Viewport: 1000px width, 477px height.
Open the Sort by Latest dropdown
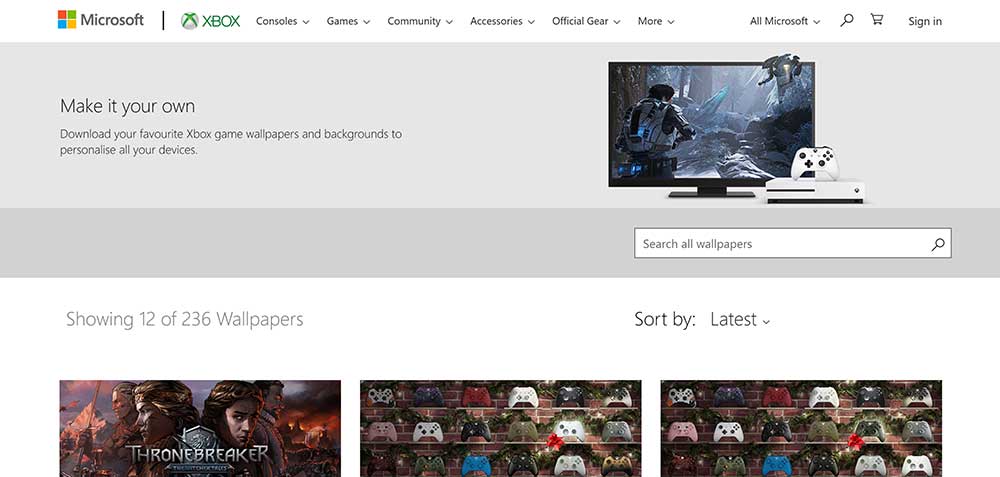click(740, 319)
